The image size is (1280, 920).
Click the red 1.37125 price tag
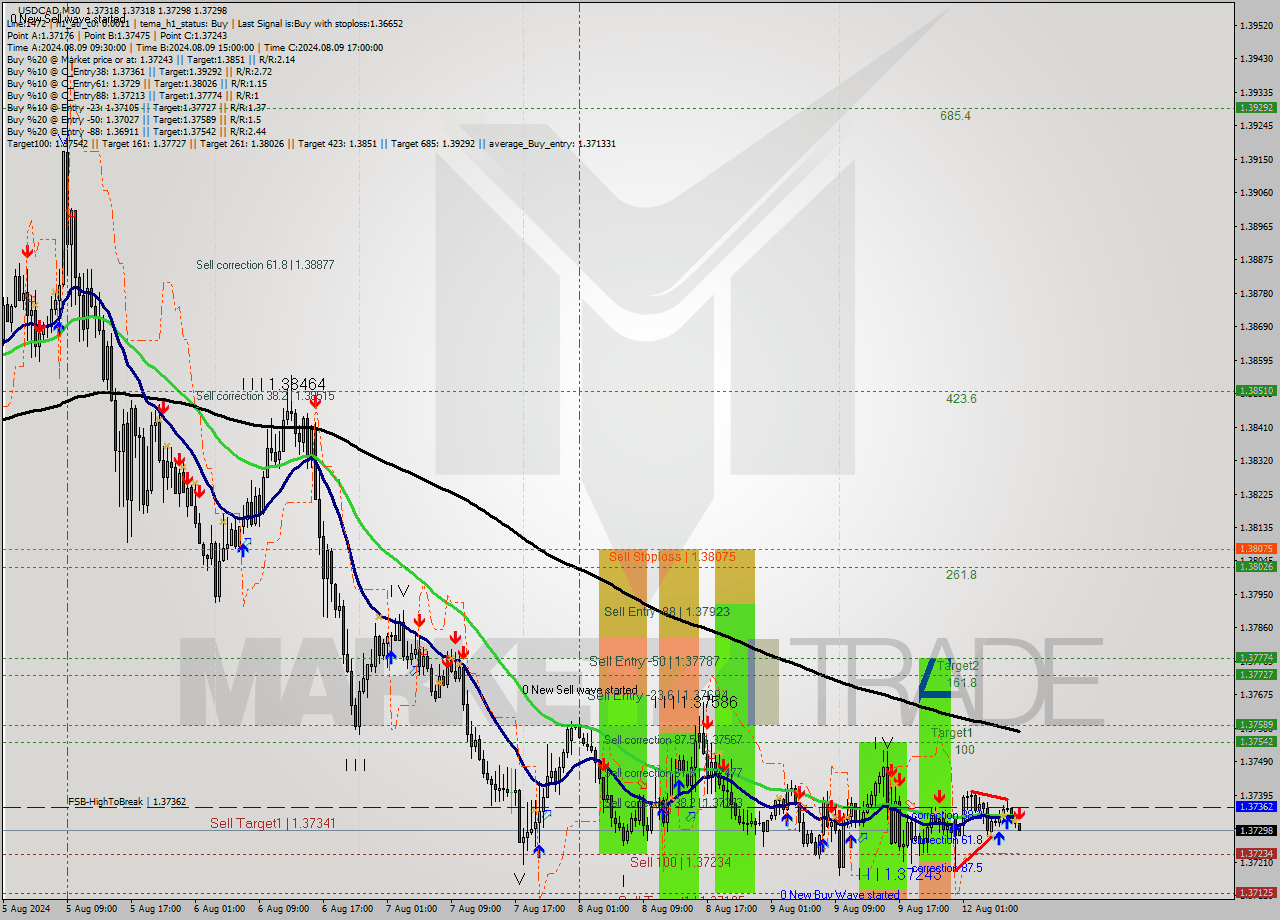coord(1255,892)
